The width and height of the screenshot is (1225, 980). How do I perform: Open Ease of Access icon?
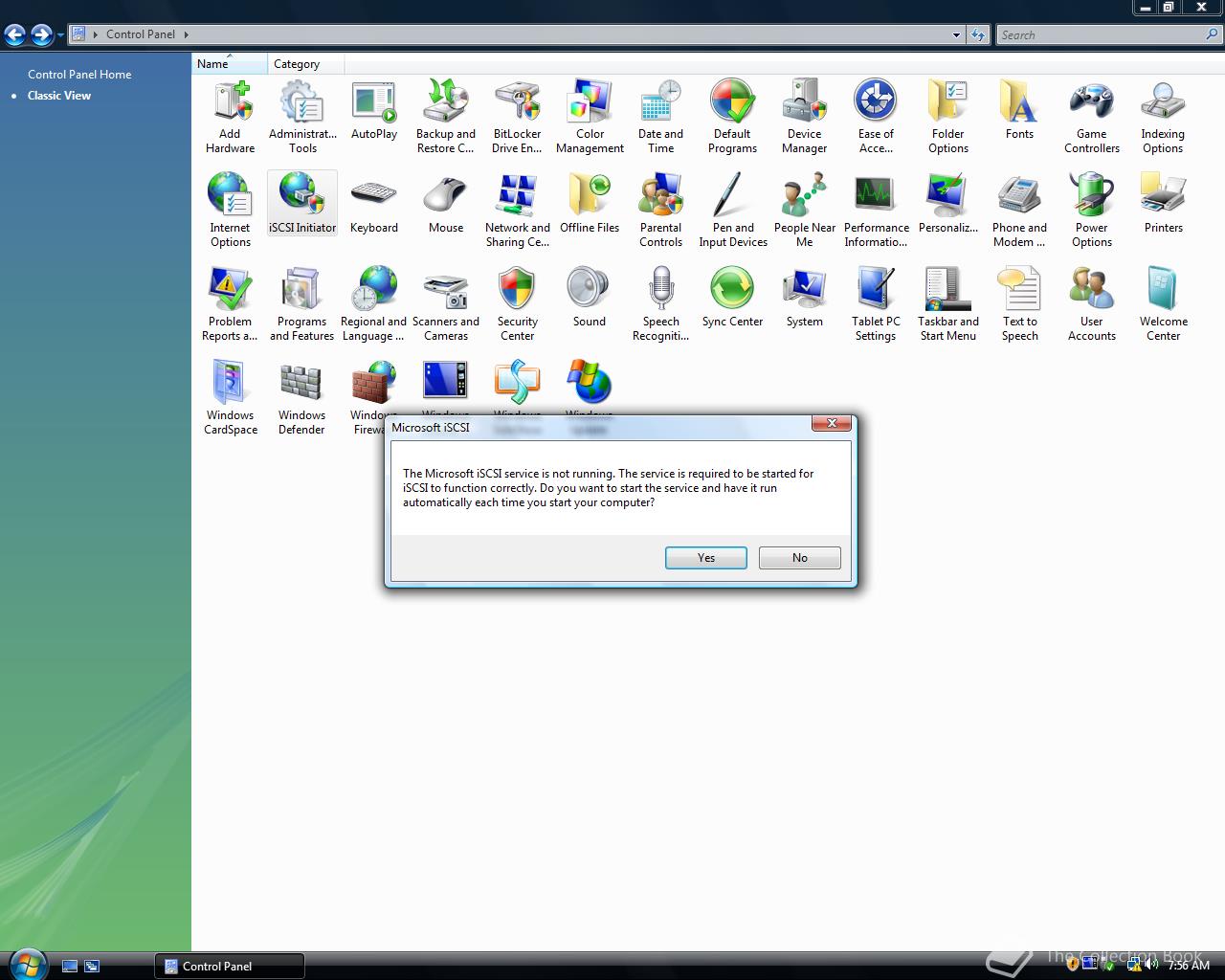click(x=876, y=116)
